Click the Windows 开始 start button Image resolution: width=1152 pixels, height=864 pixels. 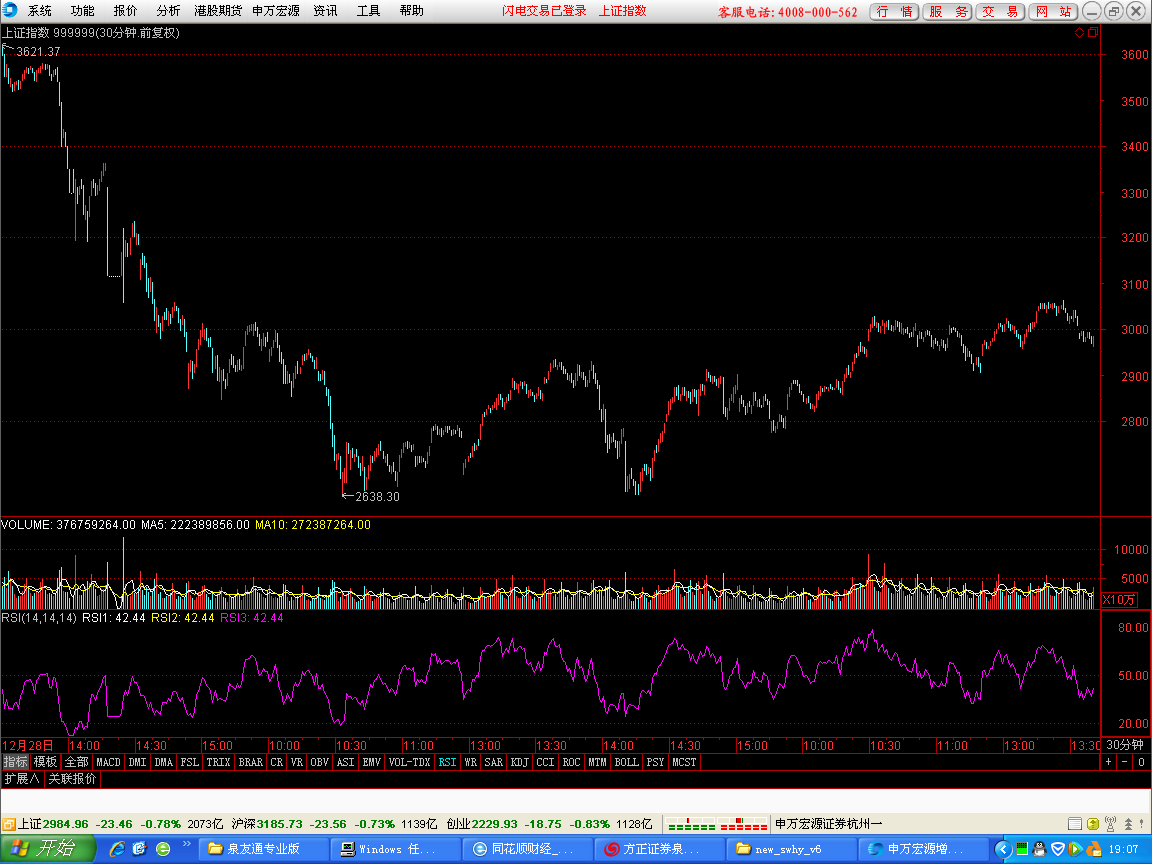coord(48,849)
